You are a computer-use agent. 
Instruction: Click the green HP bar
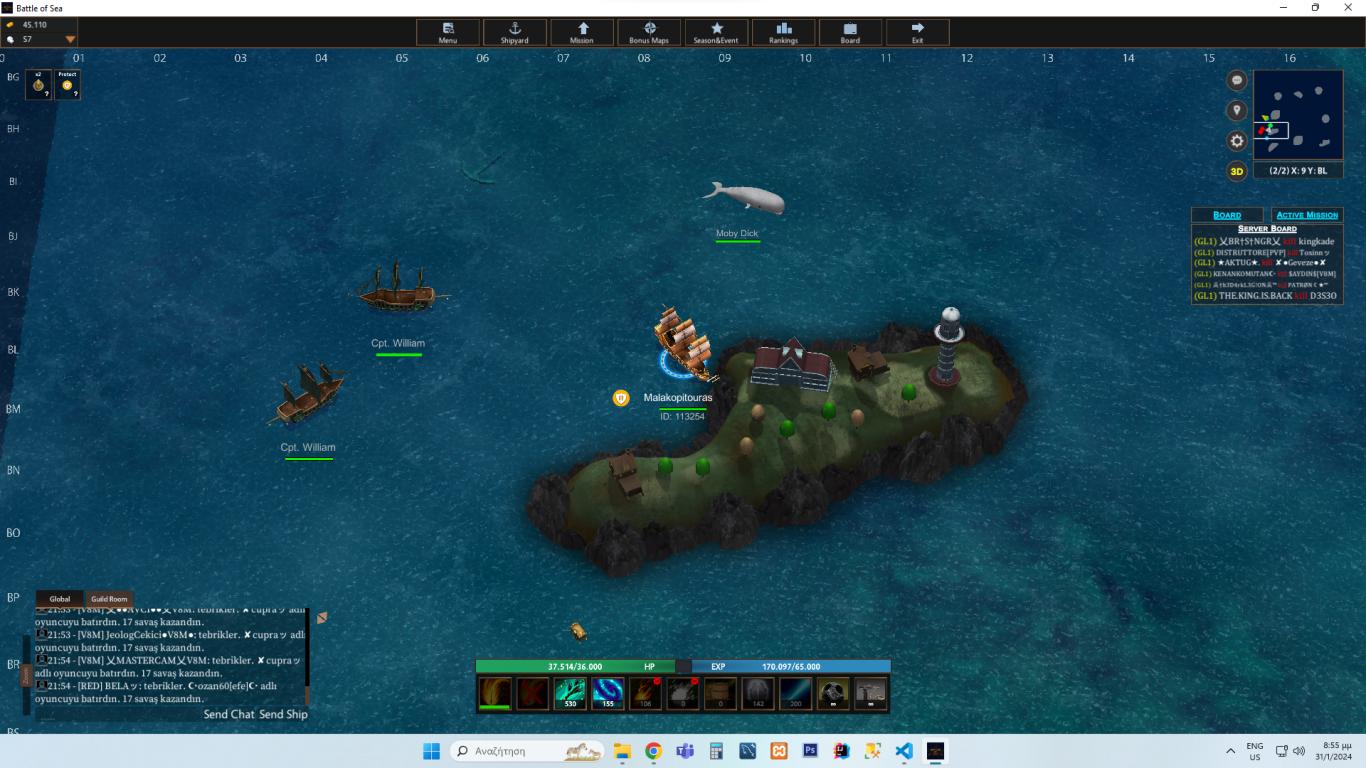point(575,666)
